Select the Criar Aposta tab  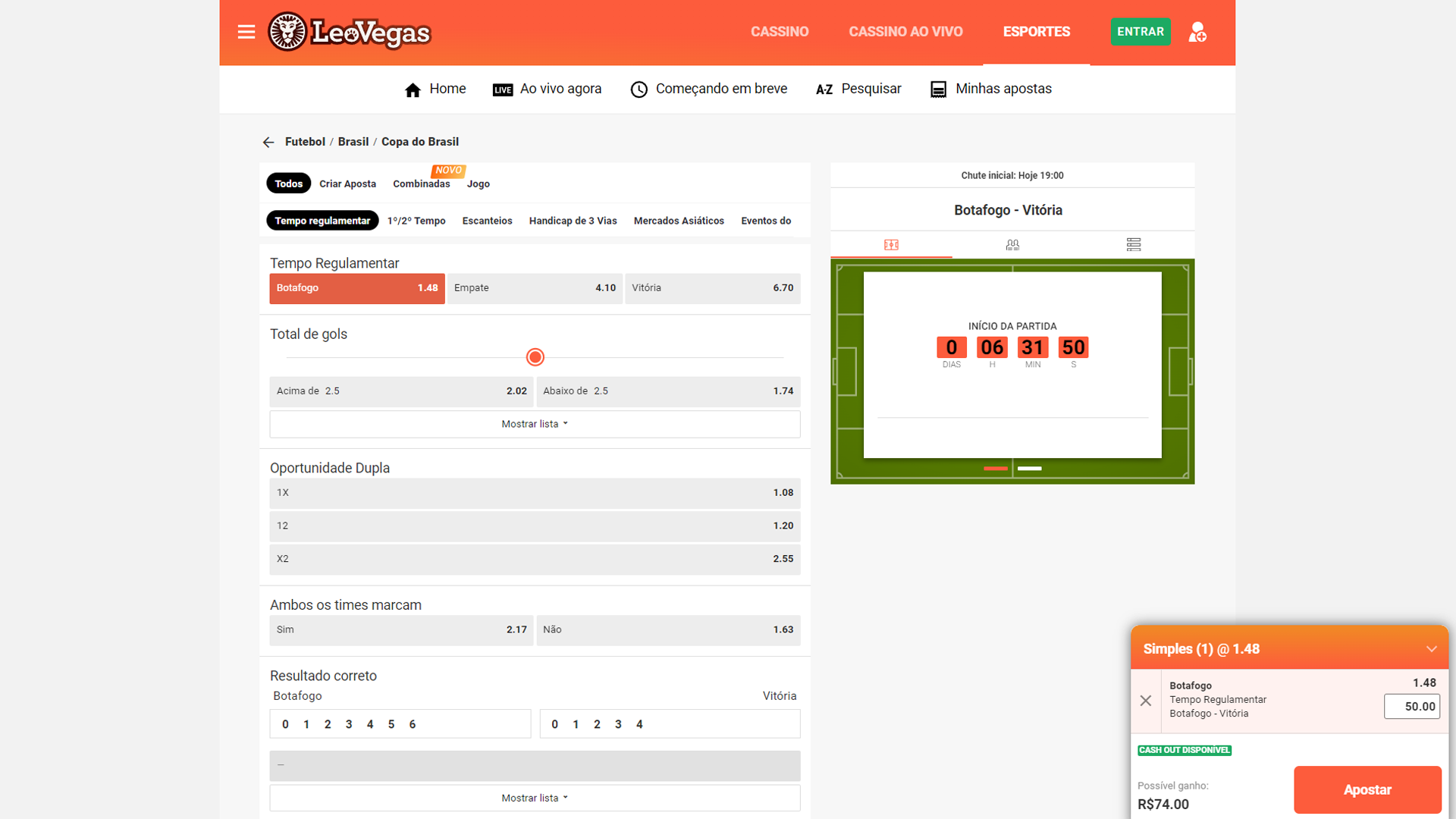tap(347, 184)
